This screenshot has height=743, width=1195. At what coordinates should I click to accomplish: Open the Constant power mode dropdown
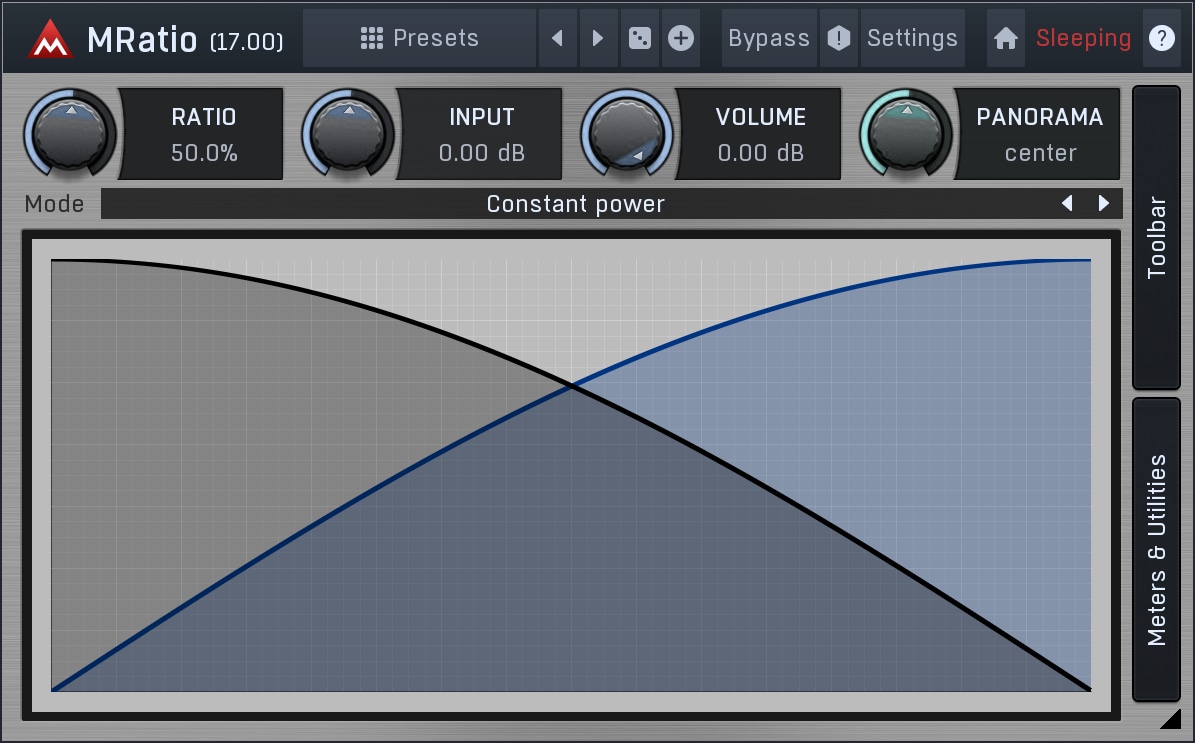tap(575, 204)
